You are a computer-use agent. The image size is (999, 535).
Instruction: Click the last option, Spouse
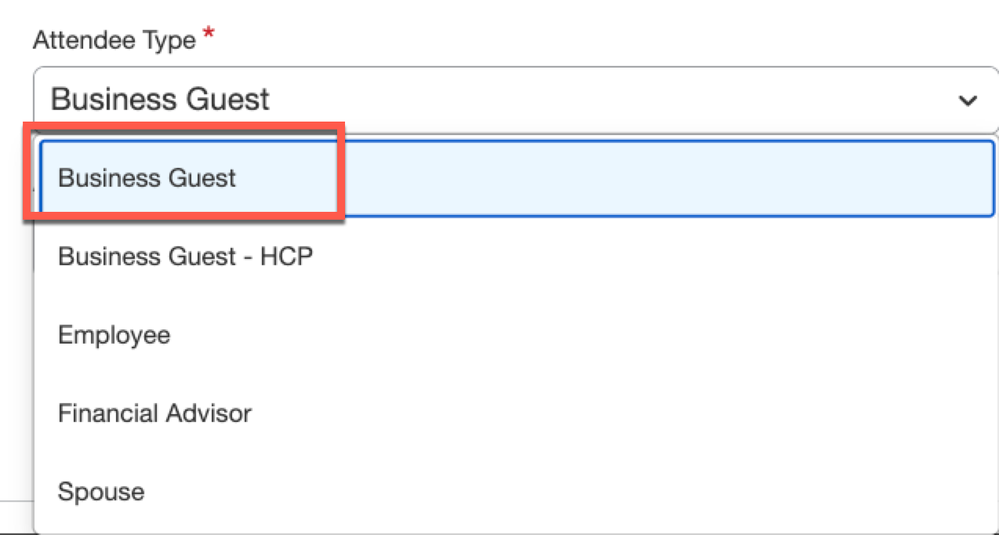coord(517,492)
